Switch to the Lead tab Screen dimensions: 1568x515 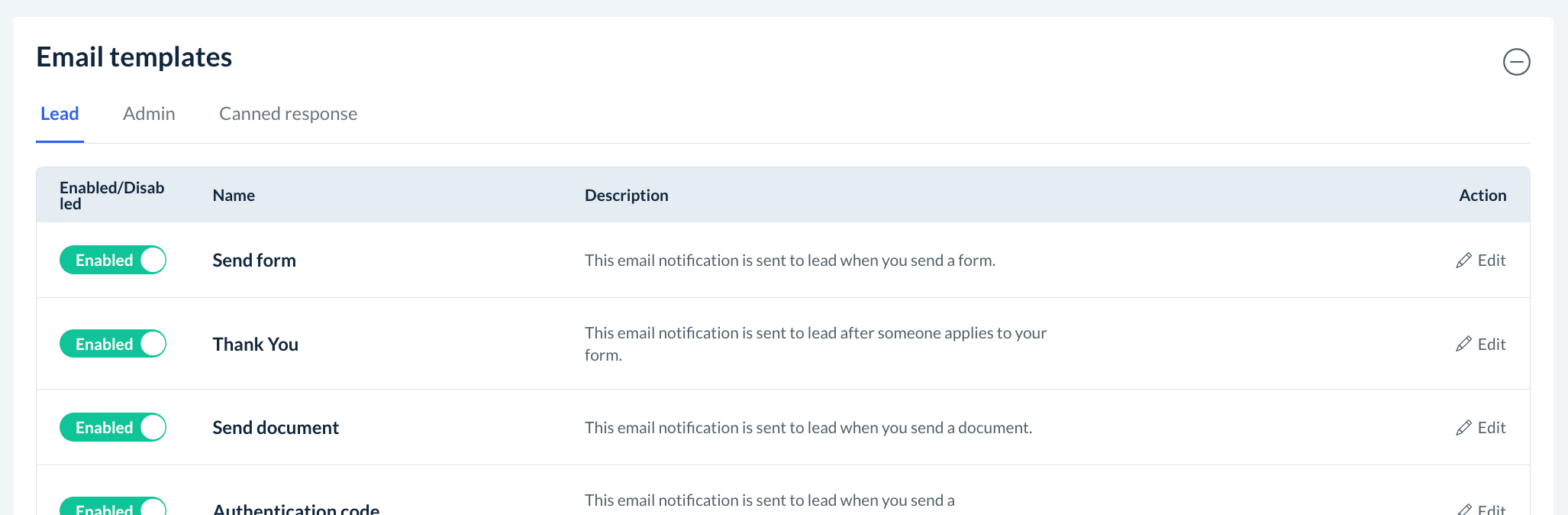(x=60, y=114)
